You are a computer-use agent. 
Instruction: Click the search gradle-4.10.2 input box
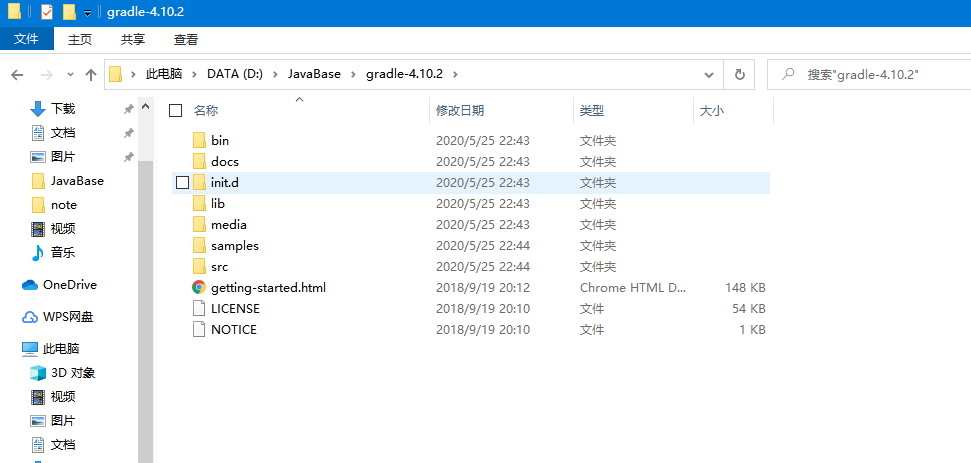coord(869,75)
